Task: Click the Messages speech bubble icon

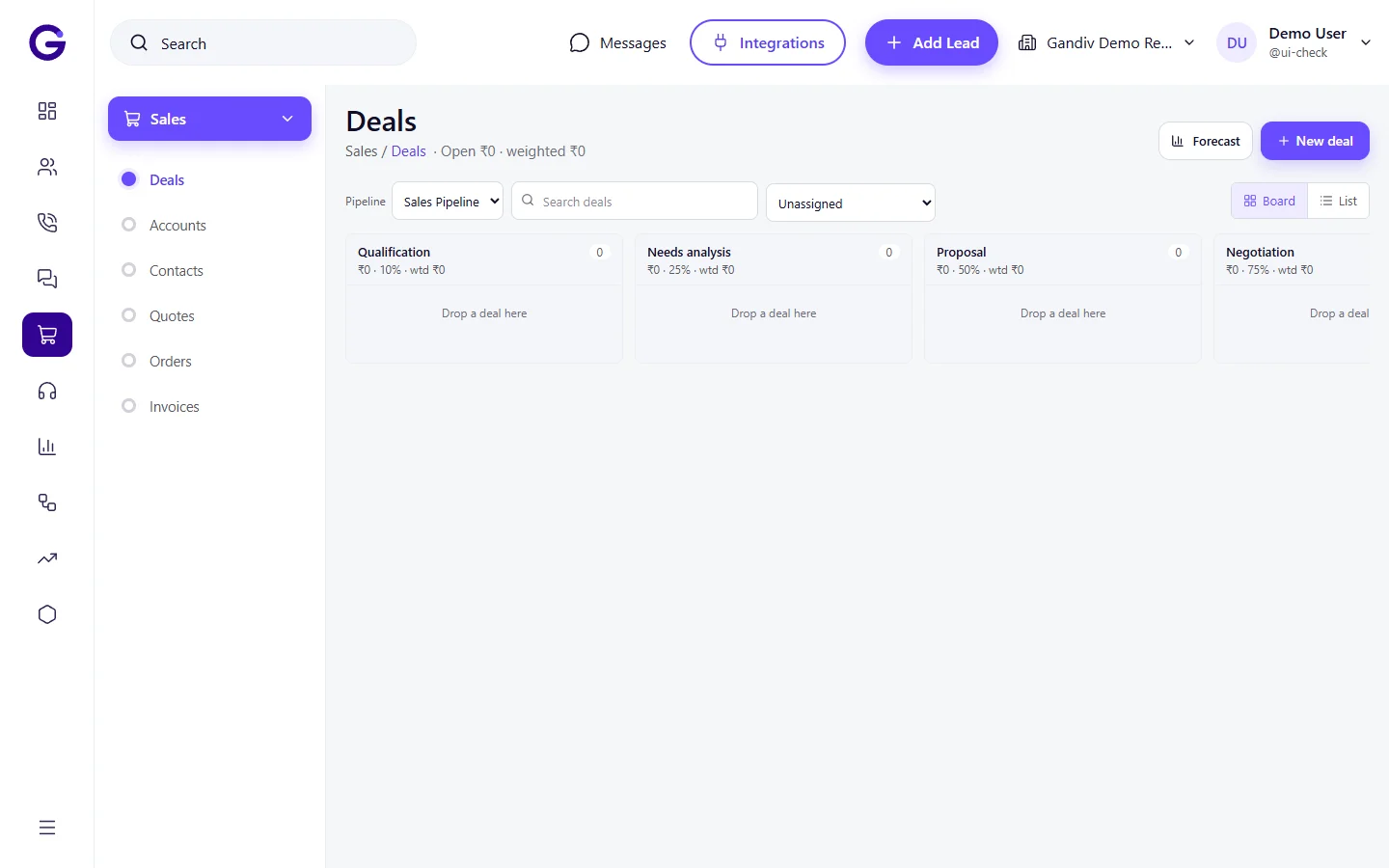Action: tap(579, 42)
